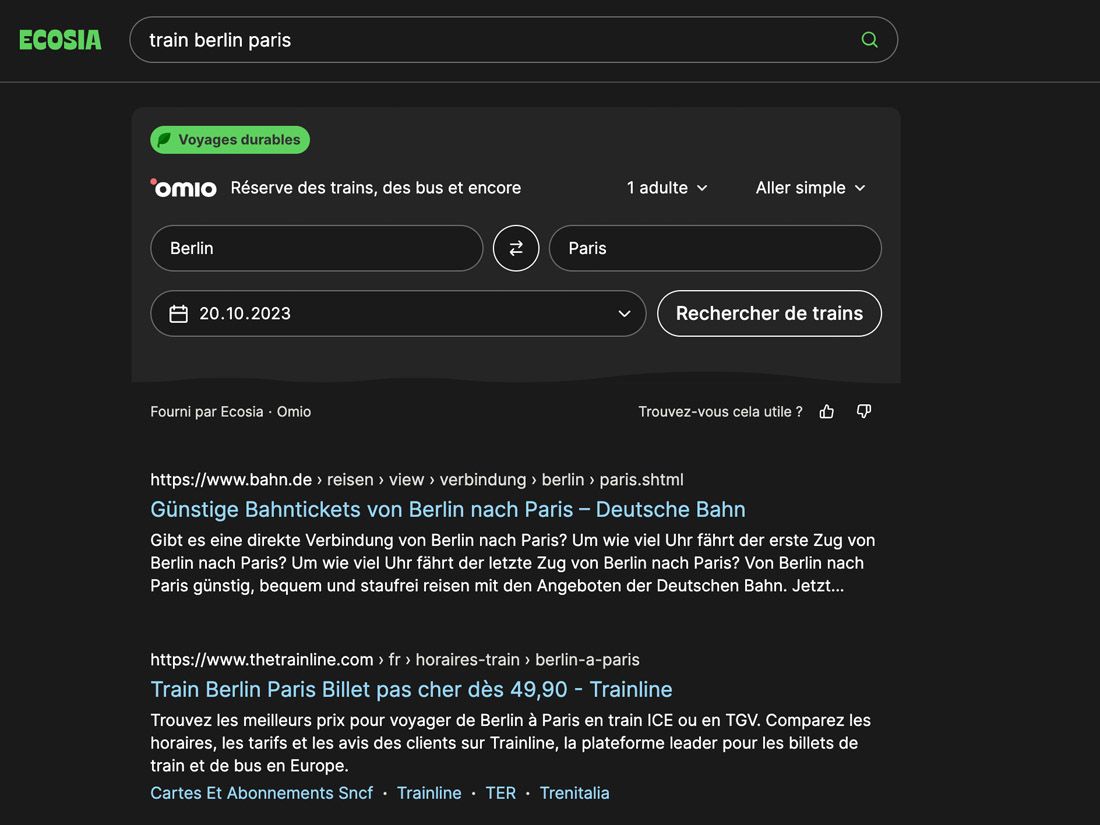1100x825 pixels.
Task: Click the Trainline result description snippet
Action: (x=511, y=743)
